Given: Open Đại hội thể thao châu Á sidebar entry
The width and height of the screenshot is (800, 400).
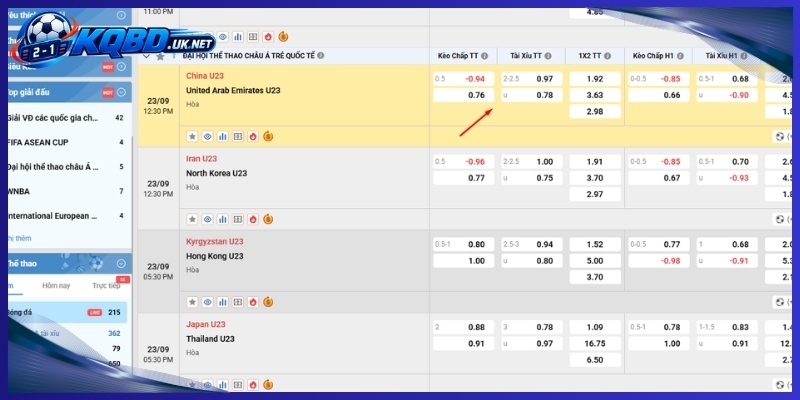Looking at the screenshot, I should pos(68,167).
